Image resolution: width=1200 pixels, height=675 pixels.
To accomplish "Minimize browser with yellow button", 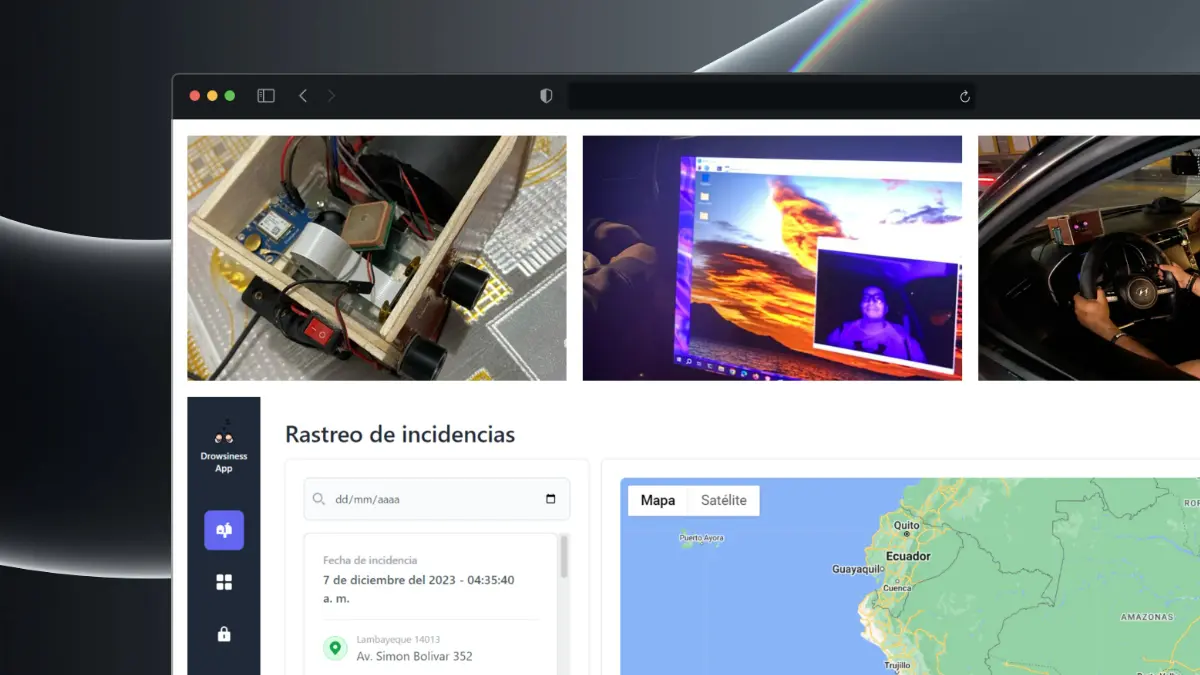I will (x=212, y=96).
